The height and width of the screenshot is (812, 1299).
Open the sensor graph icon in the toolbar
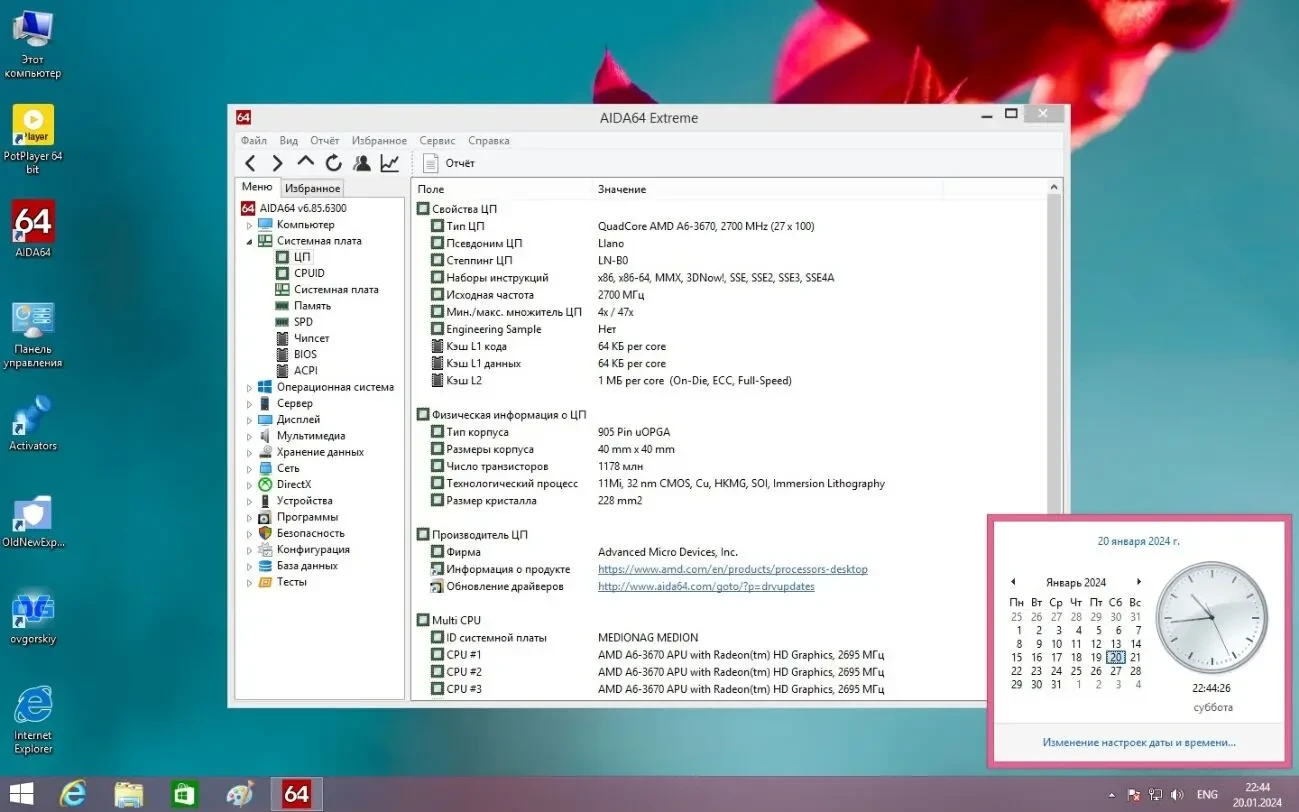click(389, 162)
